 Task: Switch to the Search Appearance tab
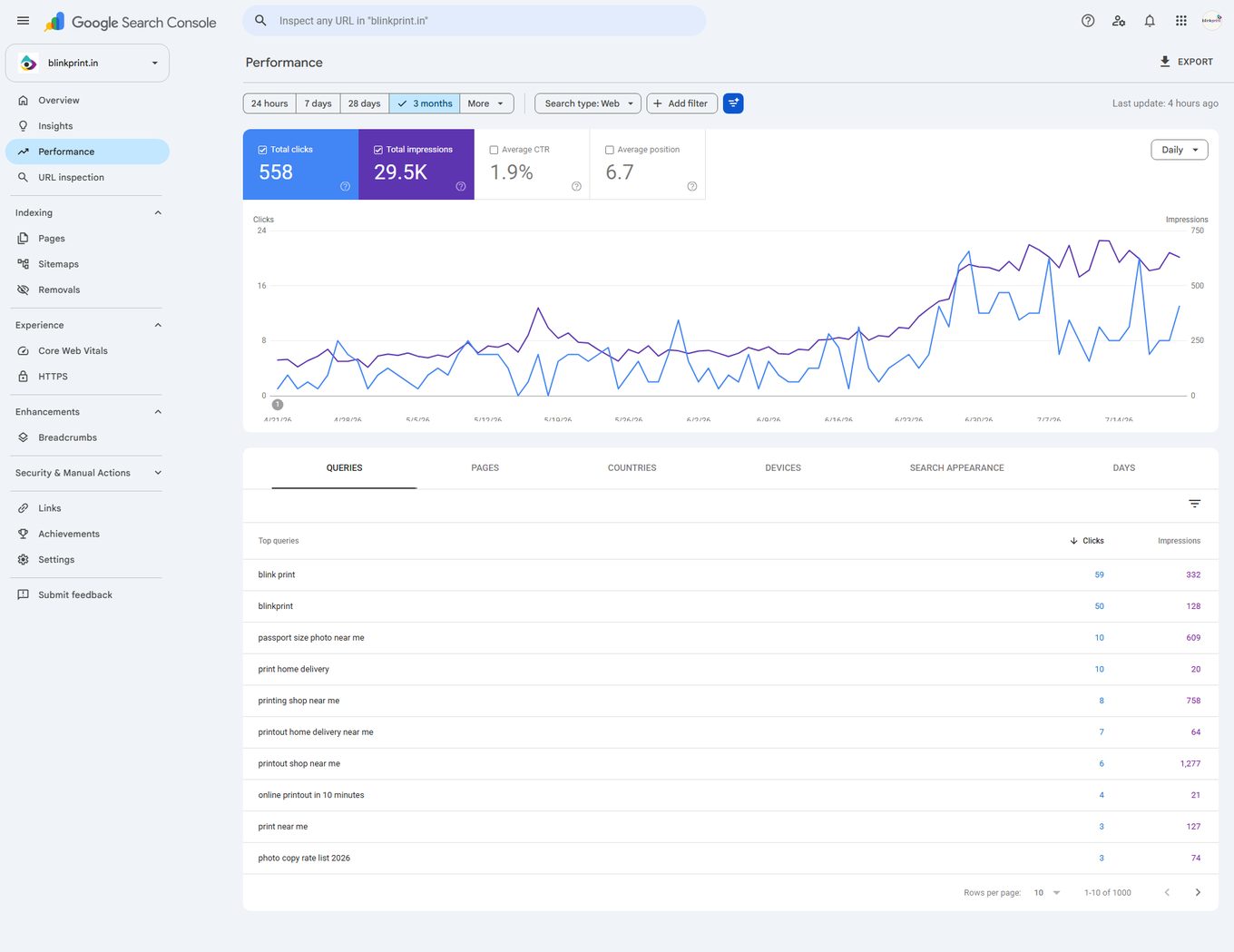pos(957,468)
